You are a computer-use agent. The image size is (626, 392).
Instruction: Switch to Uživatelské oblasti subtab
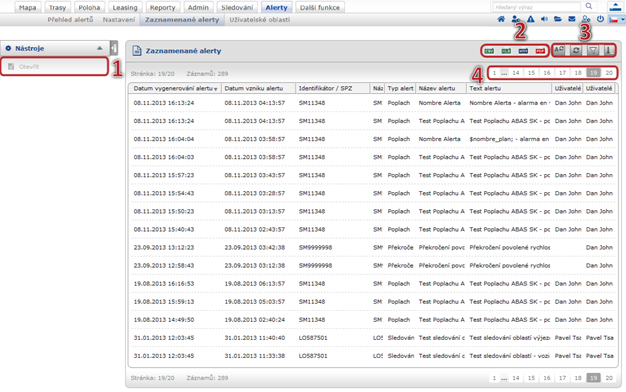pos(260,20)
